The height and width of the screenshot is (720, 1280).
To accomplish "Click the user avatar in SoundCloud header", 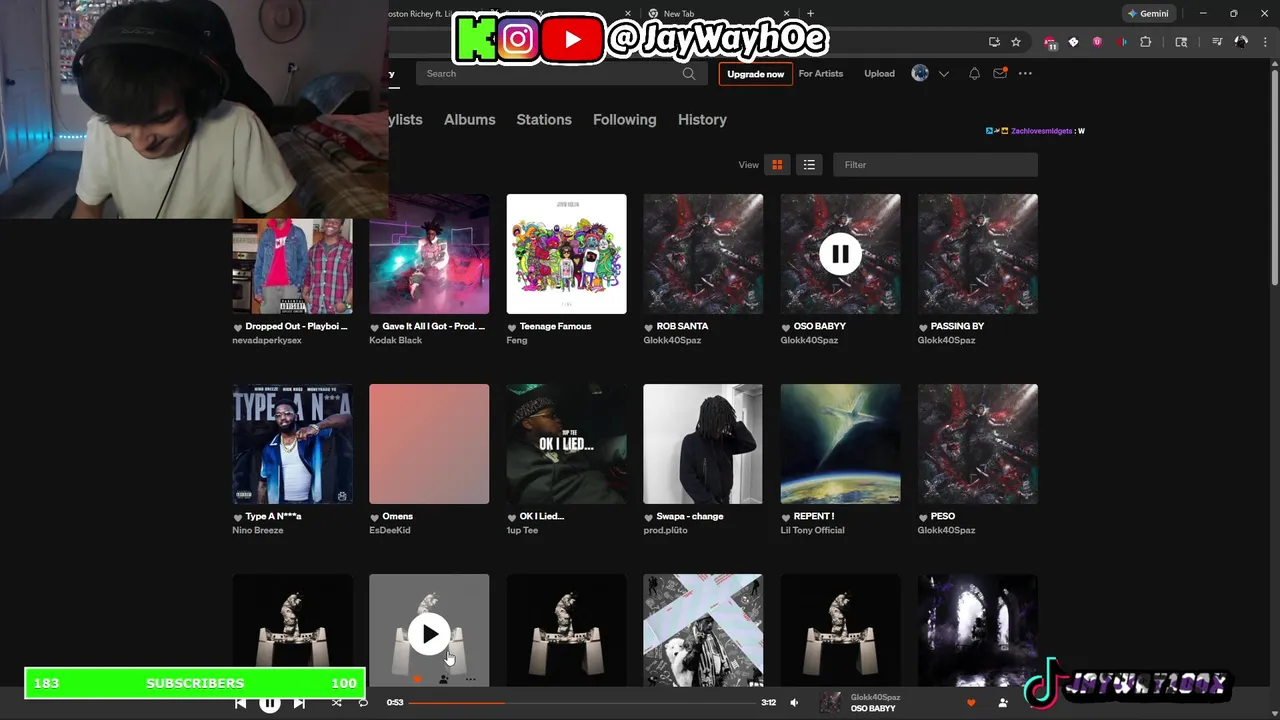I will (920, 73).
